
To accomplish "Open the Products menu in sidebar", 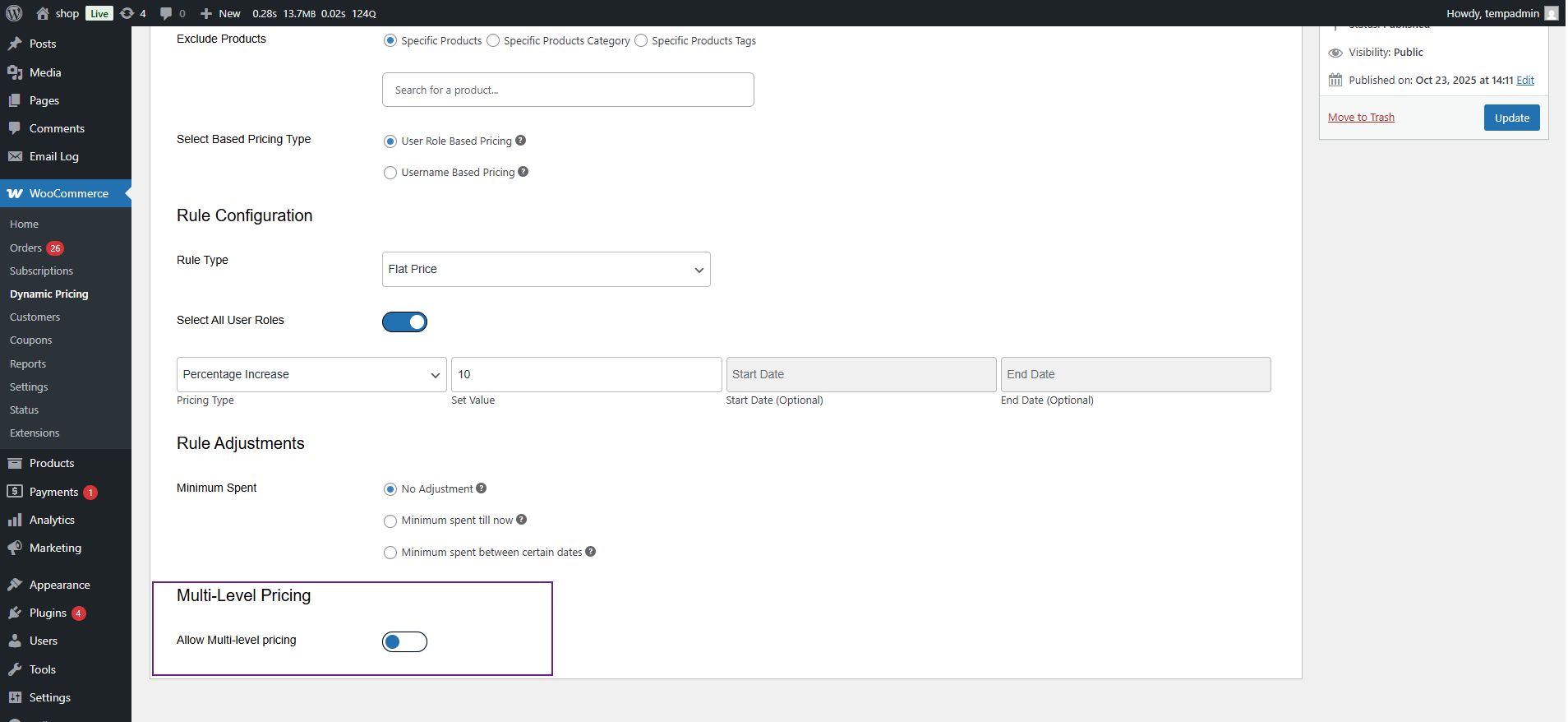I will pyautogui.click(x=52, y=464).
